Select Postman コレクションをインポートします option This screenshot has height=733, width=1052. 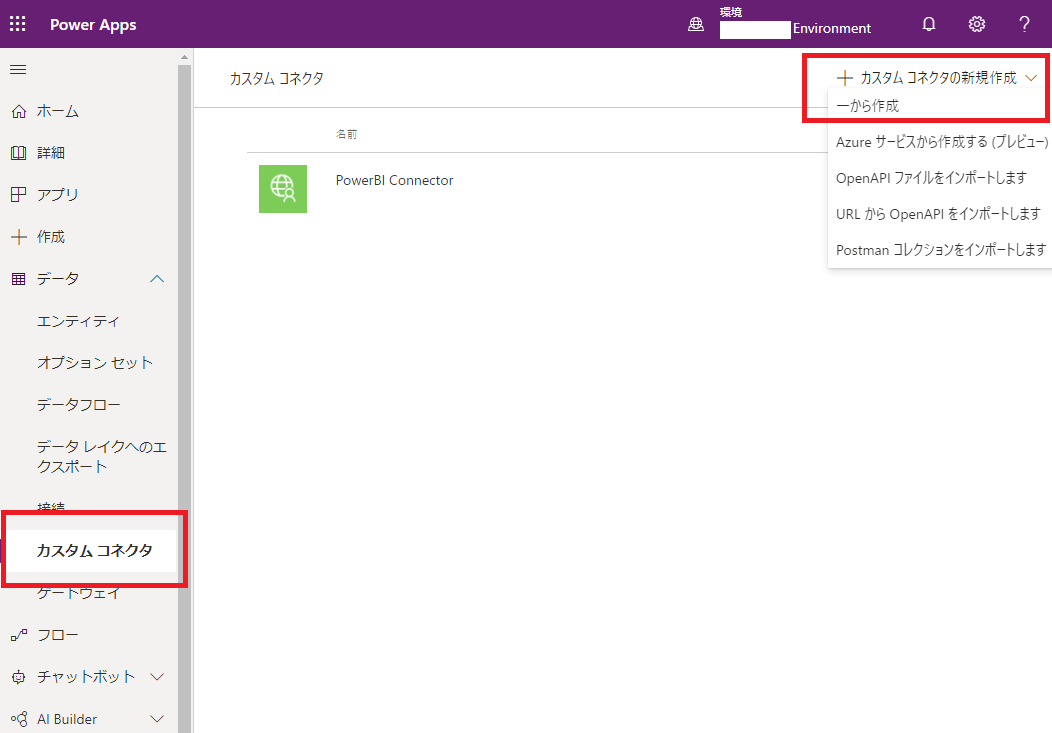(941, 250)
